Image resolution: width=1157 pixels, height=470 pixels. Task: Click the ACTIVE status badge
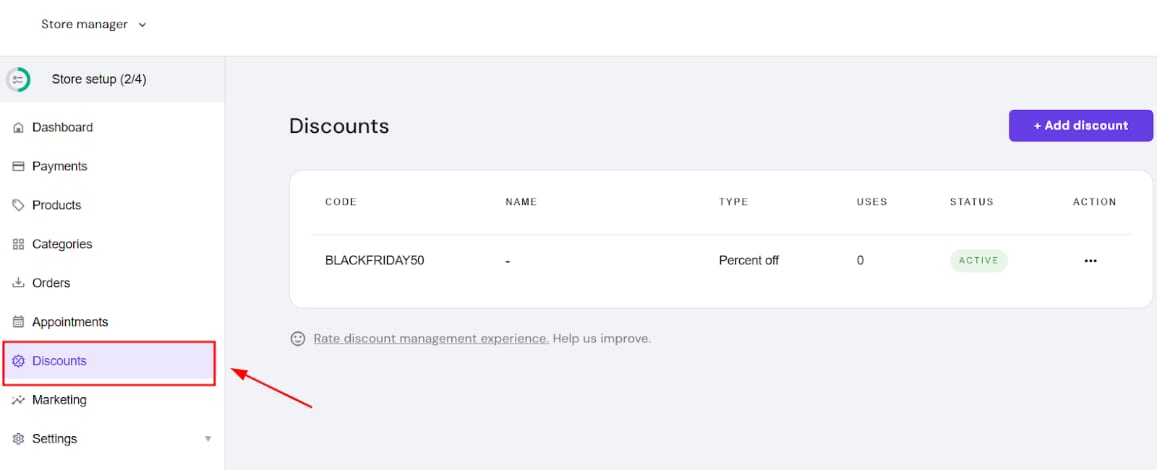[x=978, y=261]
